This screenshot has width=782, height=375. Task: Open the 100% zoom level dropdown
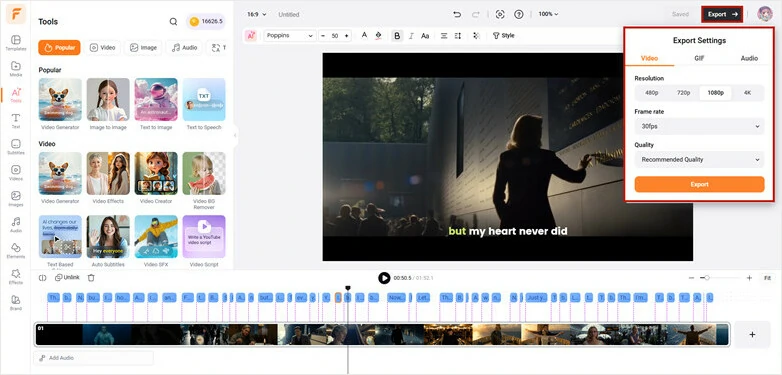548,14
